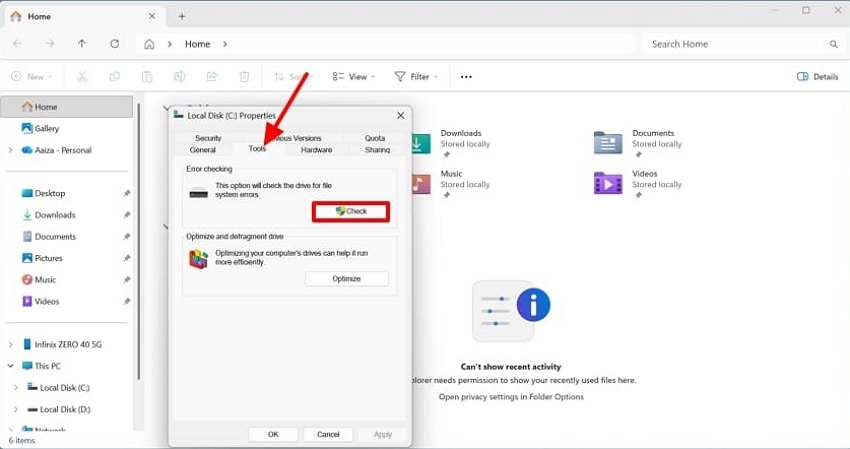Click the Paste icon in the toolbar

tap(147, 76)
